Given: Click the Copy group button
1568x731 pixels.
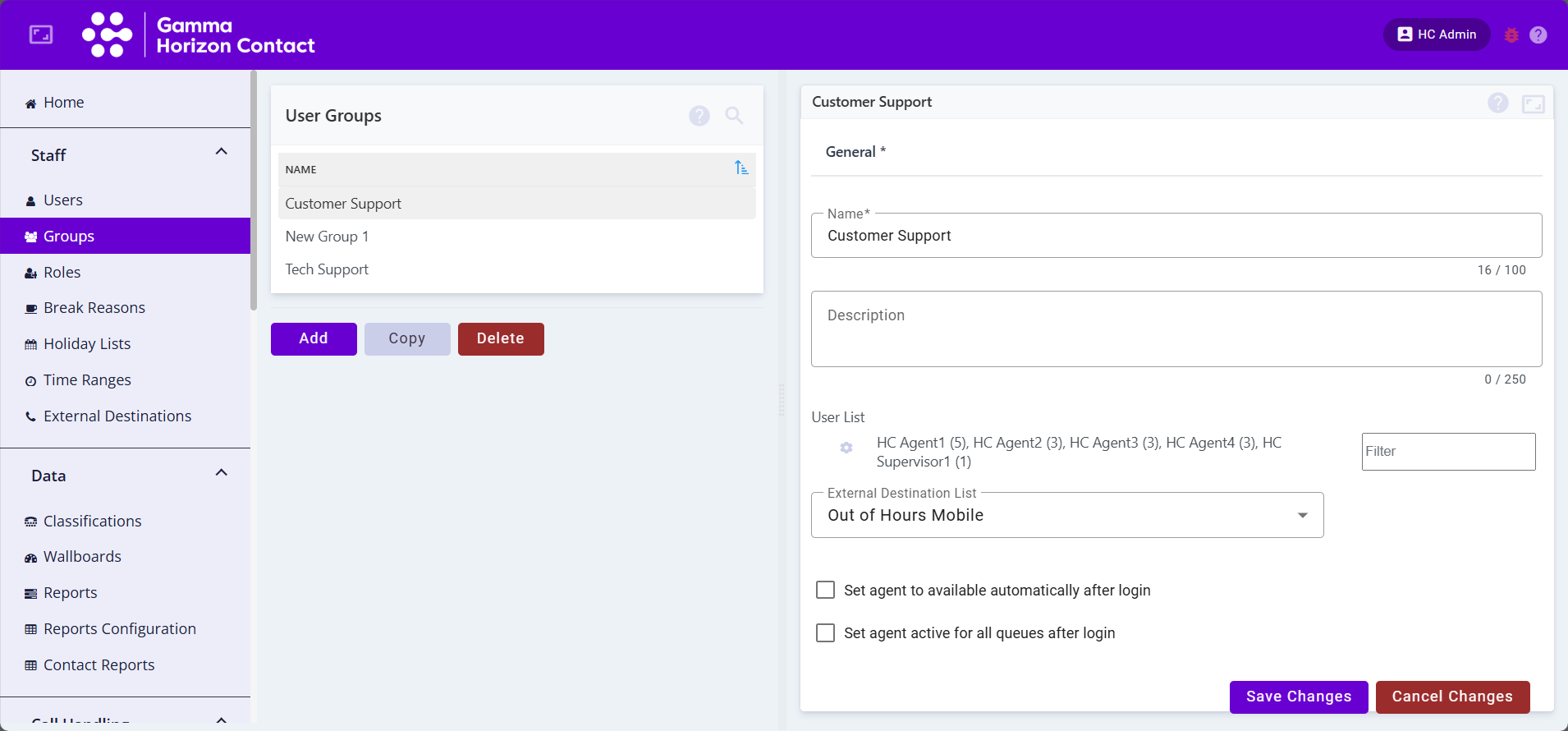Looking at the screenshot, I should 407,339.
